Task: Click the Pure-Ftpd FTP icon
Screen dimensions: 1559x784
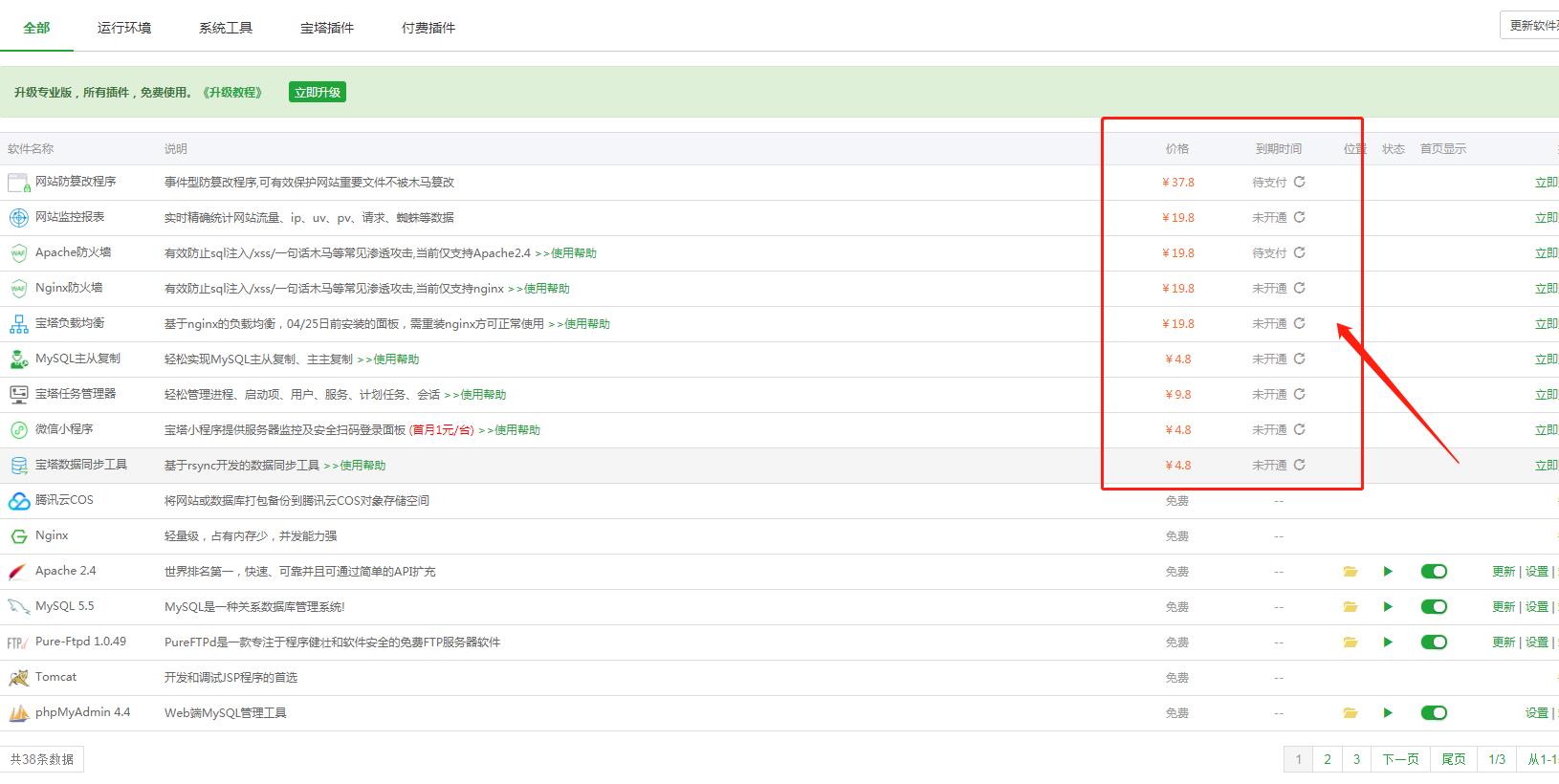Action: [x=18, y=642]
